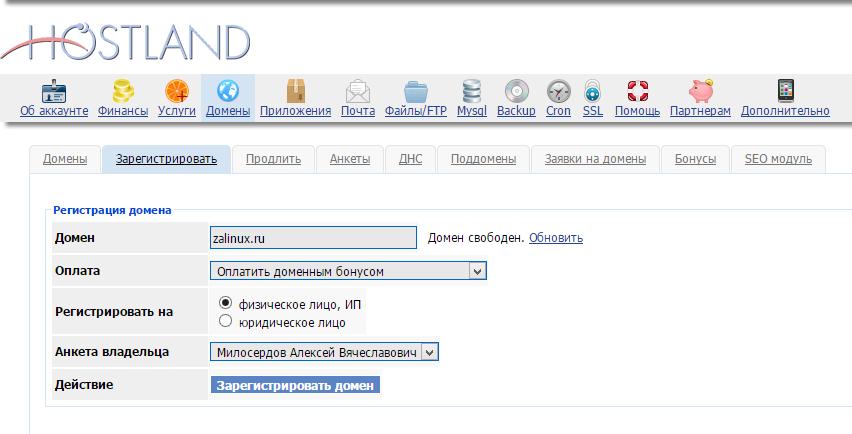Click the 'Зарегистрировать домен' button

tap(295, 385)
